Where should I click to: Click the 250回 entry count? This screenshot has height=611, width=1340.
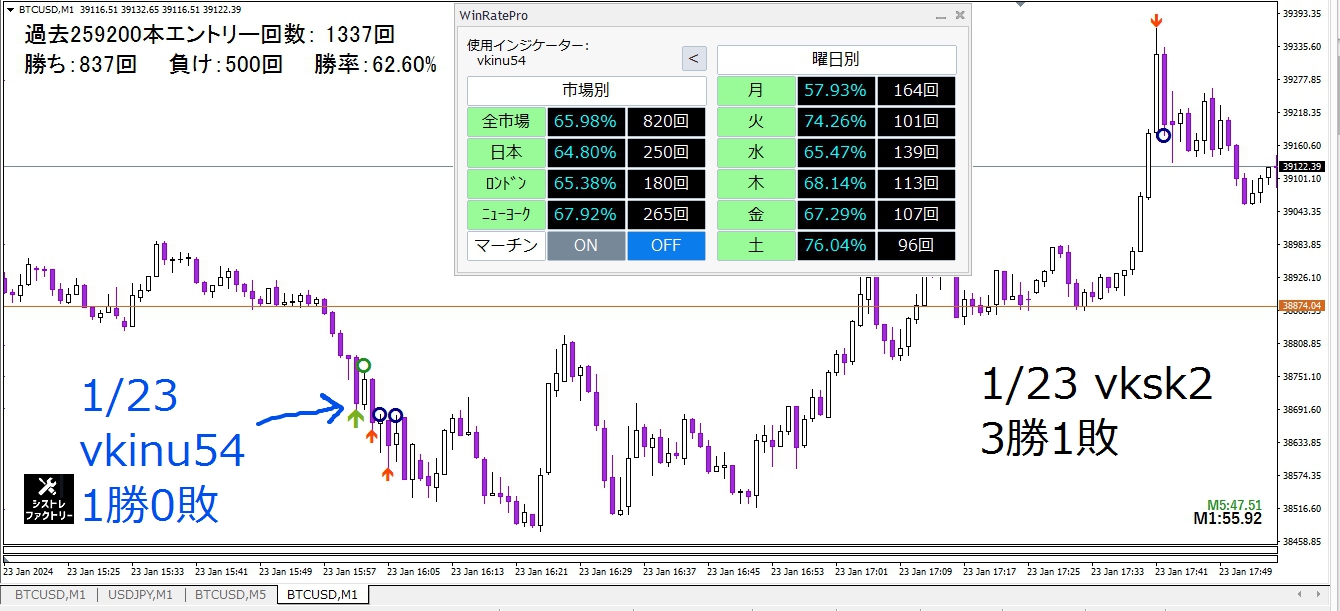pos(666,153)
